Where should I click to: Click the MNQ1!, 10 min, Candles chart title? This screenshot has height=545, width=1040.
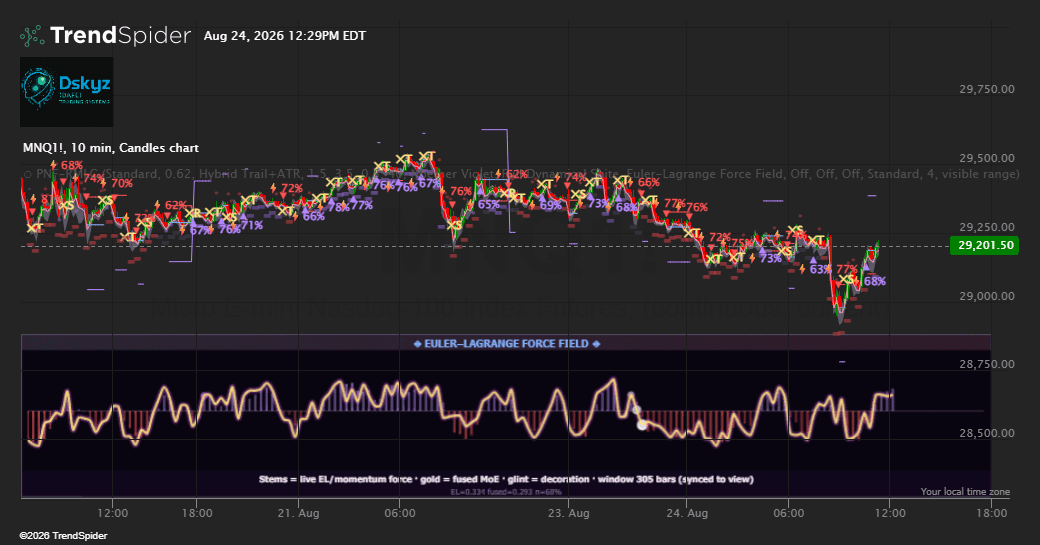(x=111, y=148)
